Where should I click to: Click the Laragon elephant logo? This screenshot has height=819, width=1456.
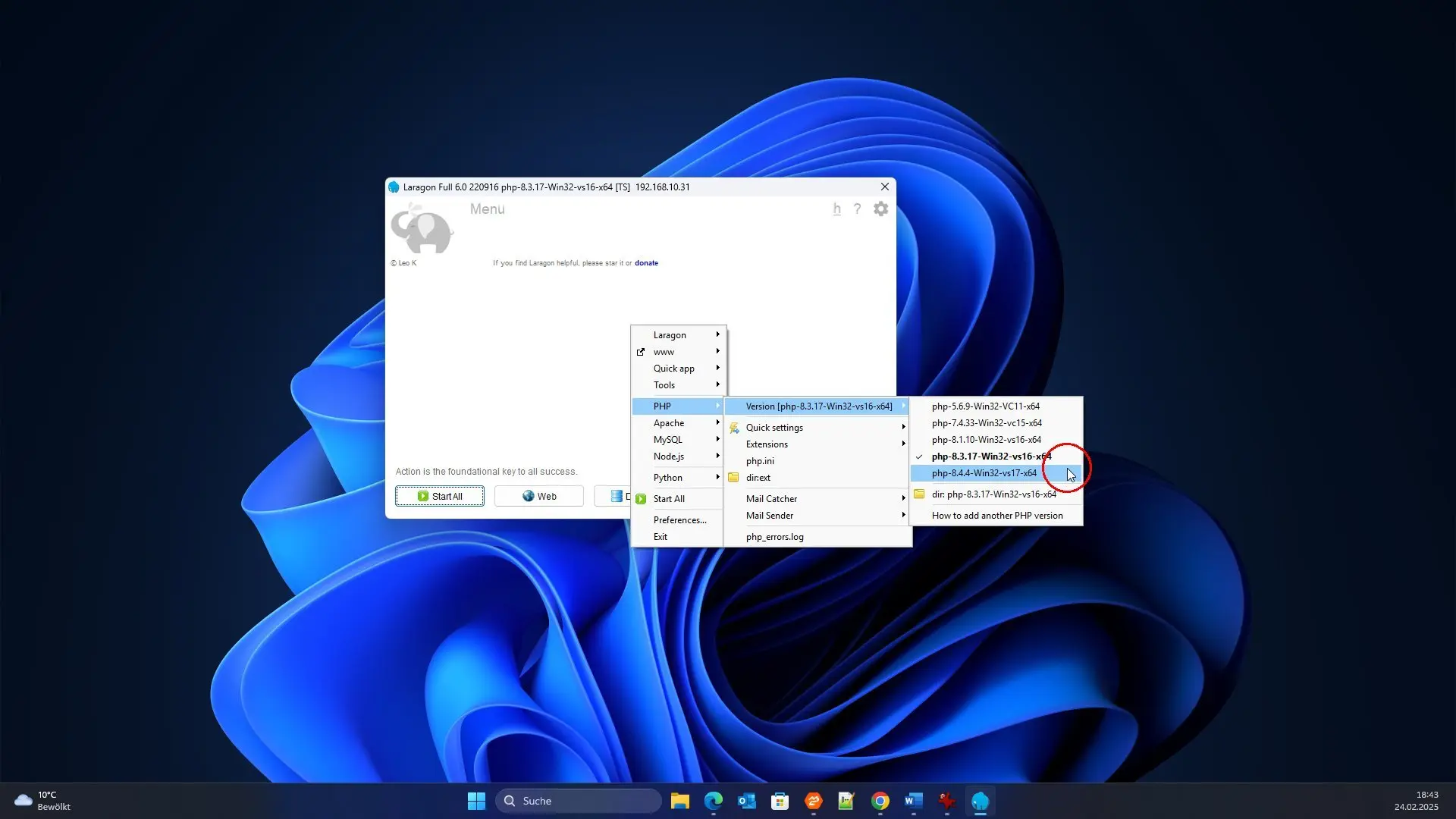[x=422, y=228]
